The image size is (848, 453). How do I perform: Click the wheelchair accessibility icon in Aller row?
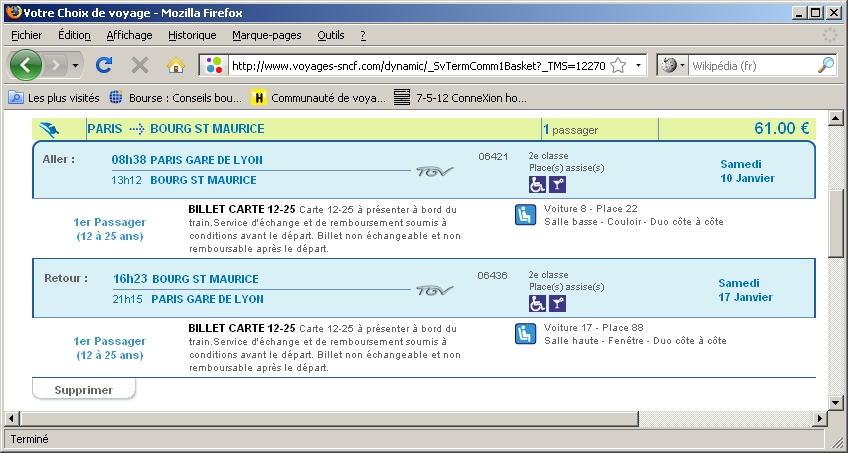click(537, 184)
